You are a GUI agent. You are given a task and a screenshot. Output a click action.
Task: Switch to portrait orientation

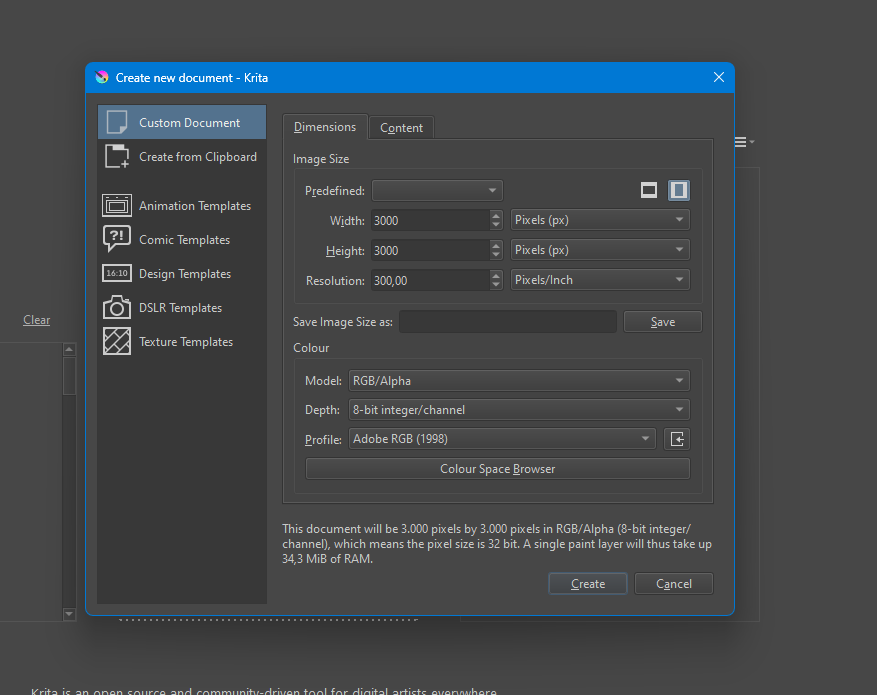(678, 190)
